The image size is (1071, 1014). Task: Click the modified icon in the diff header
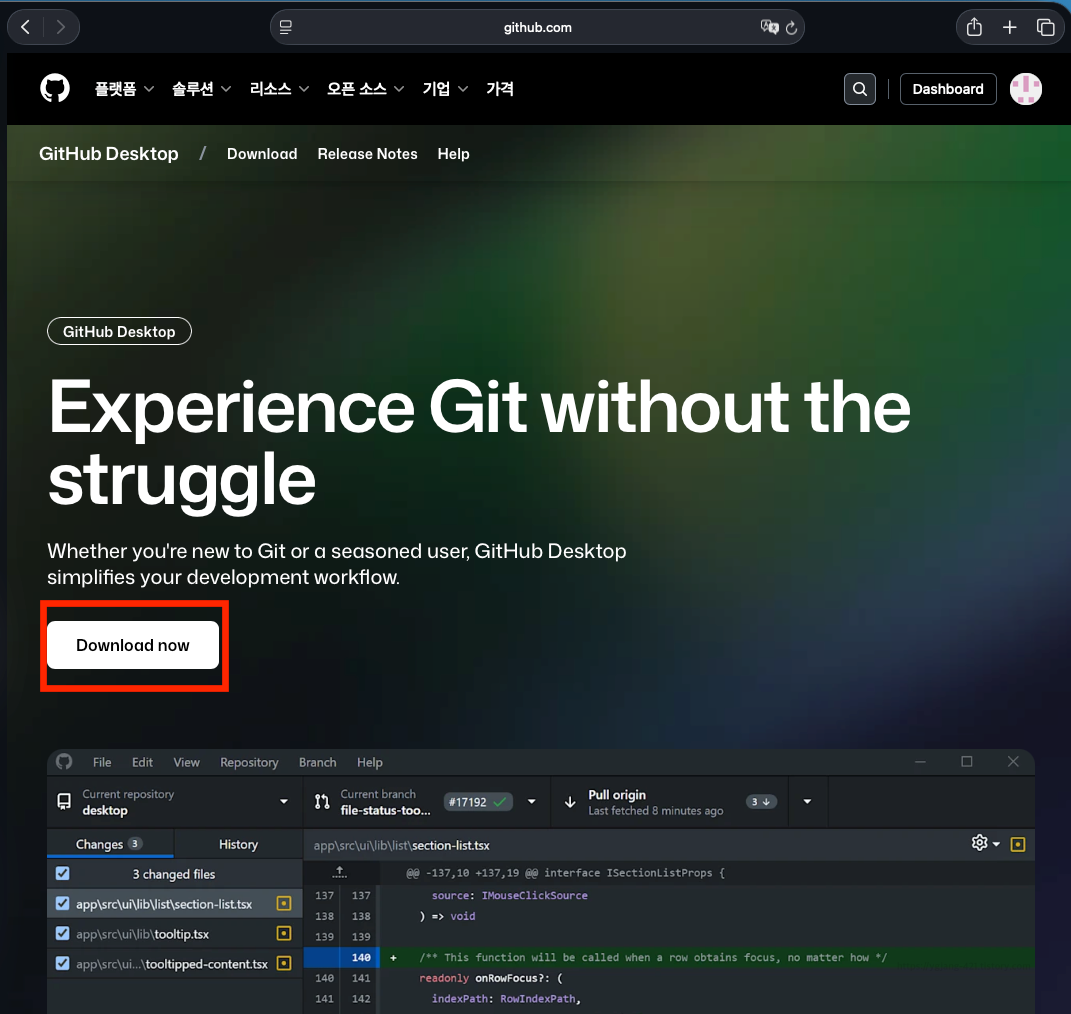point(1018,845)
